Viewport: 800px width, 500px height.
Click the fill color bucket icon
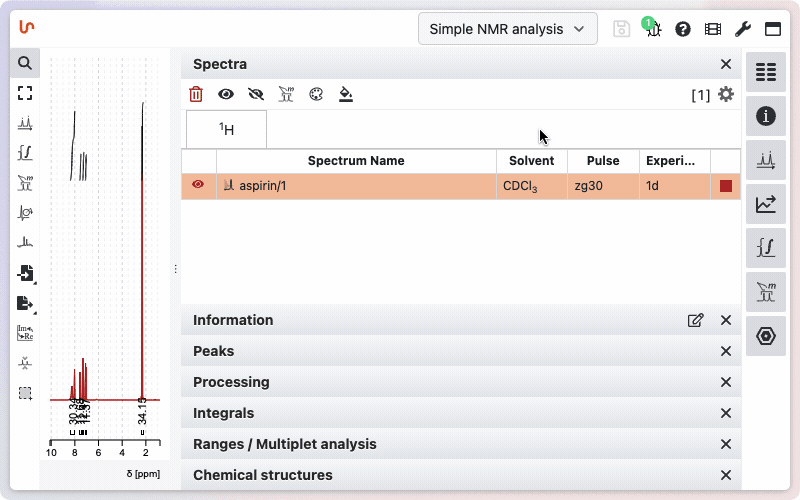[346, 95]
